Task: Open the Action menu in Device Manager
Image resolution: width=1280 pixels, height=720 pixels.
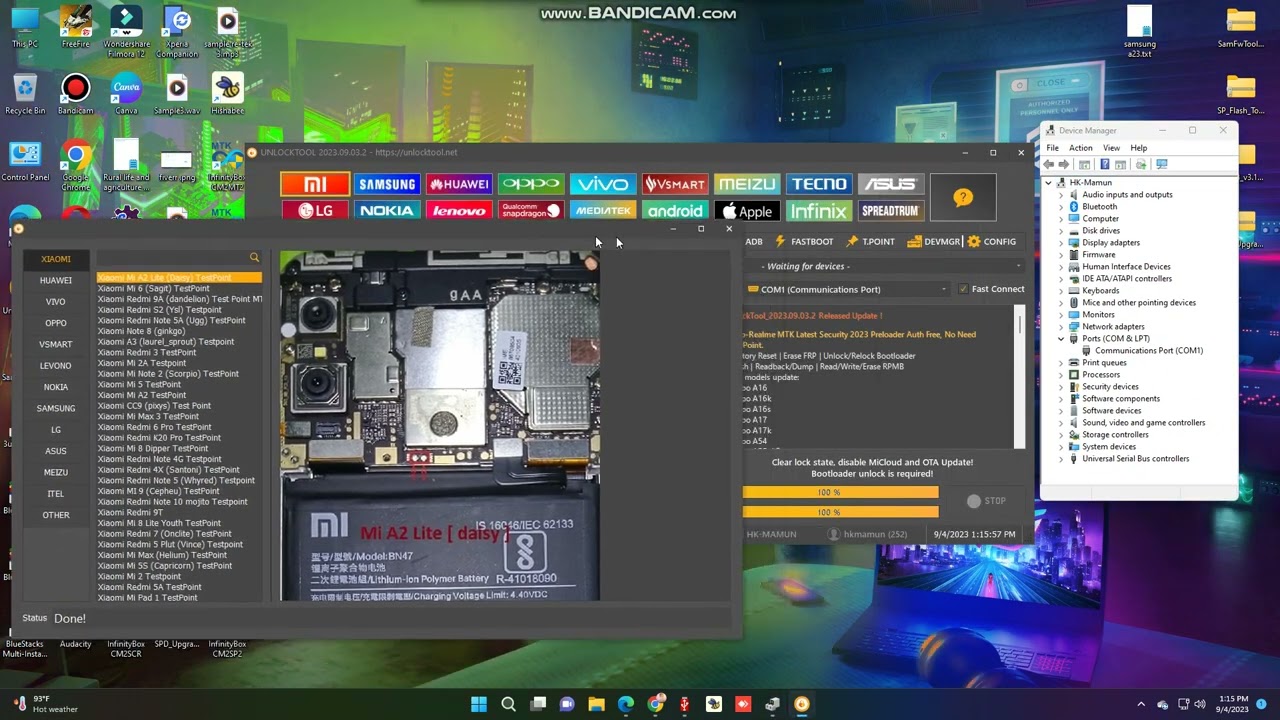Action: pos(1080,148)
